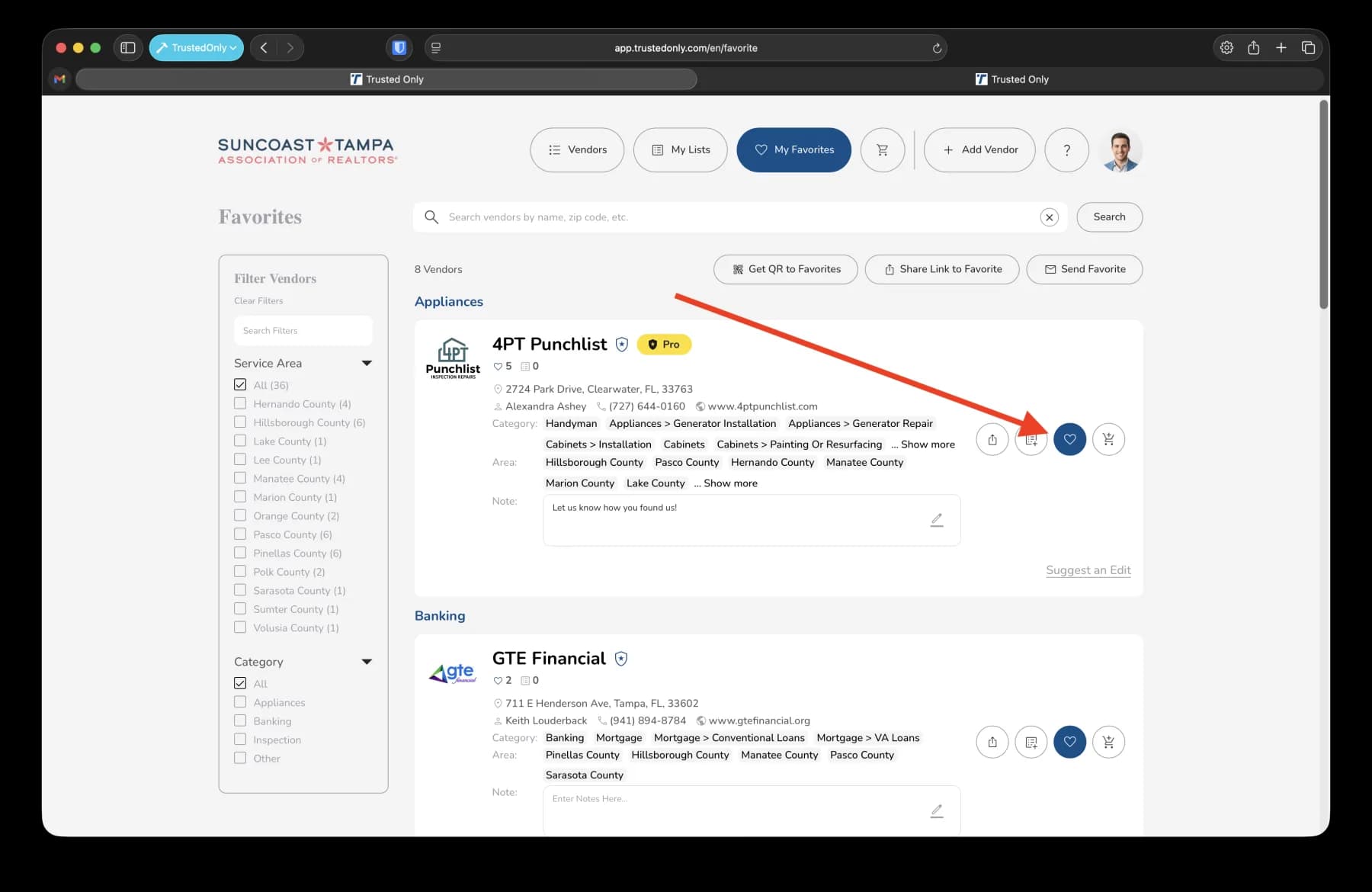
Task: Edit the 4PT Punchlist note
Action: coord(937,520)
